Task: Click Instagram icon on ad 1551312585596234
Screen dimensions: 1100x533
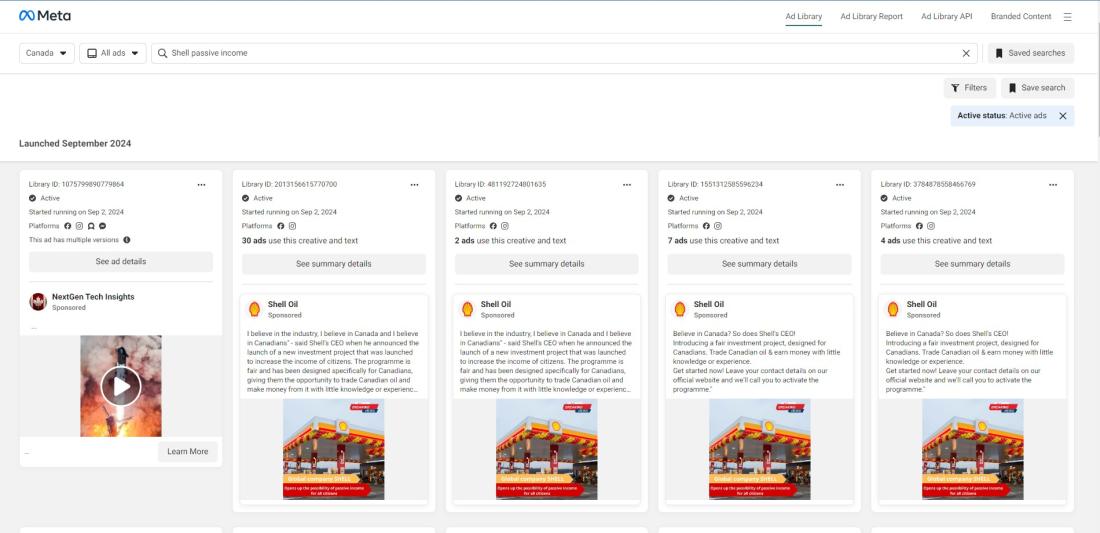Action: [718, 226]
